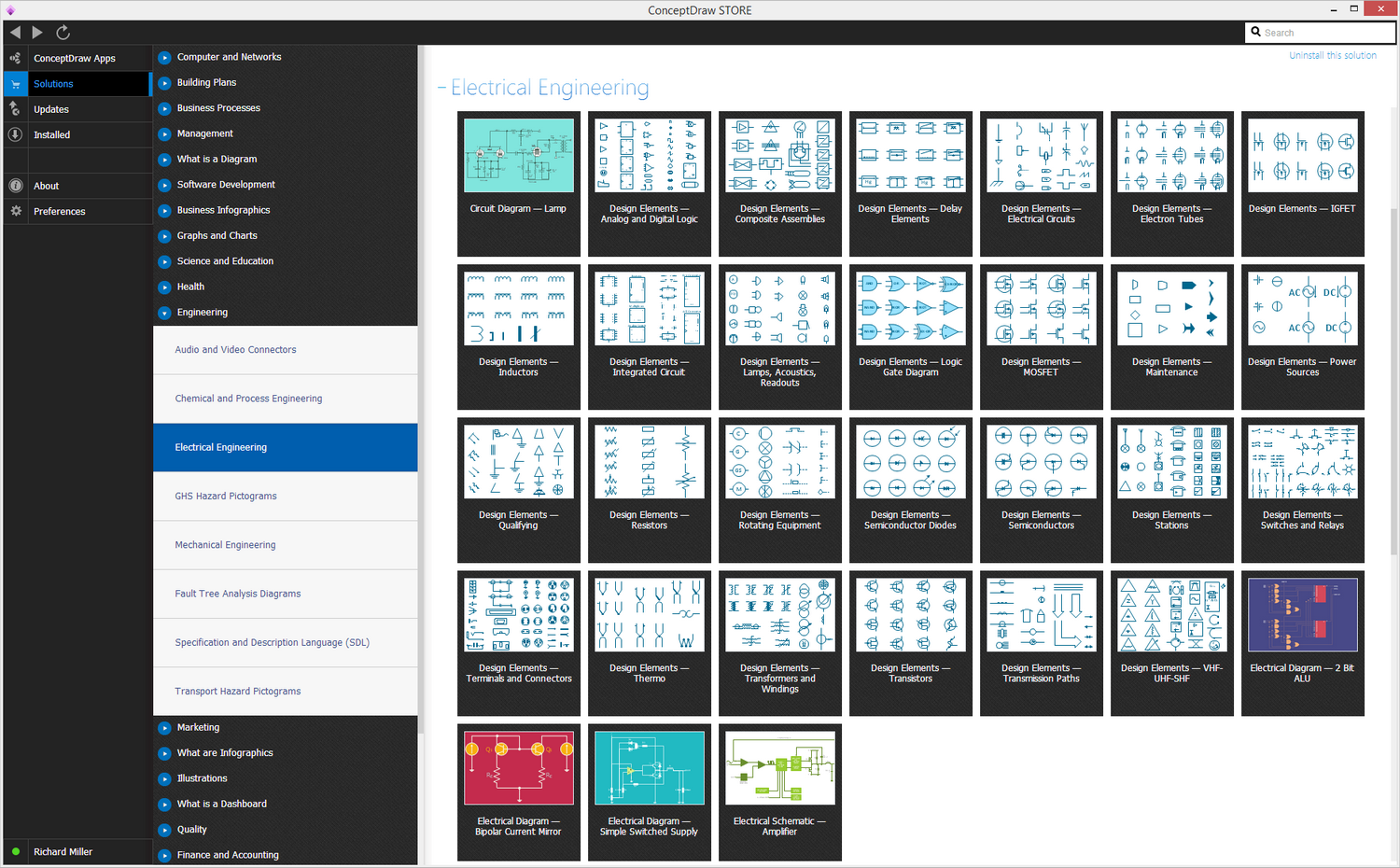
Task: Select GHS Hazard Pictograms solution
Action: point(286,496)
